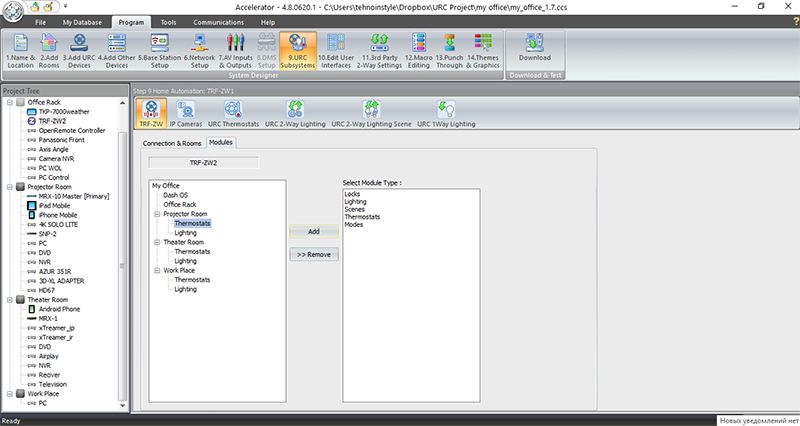Select URC 2-Way Lighting Scene icon
The image size is (800, 426).
pyautogui.click(x=371, y=112)
